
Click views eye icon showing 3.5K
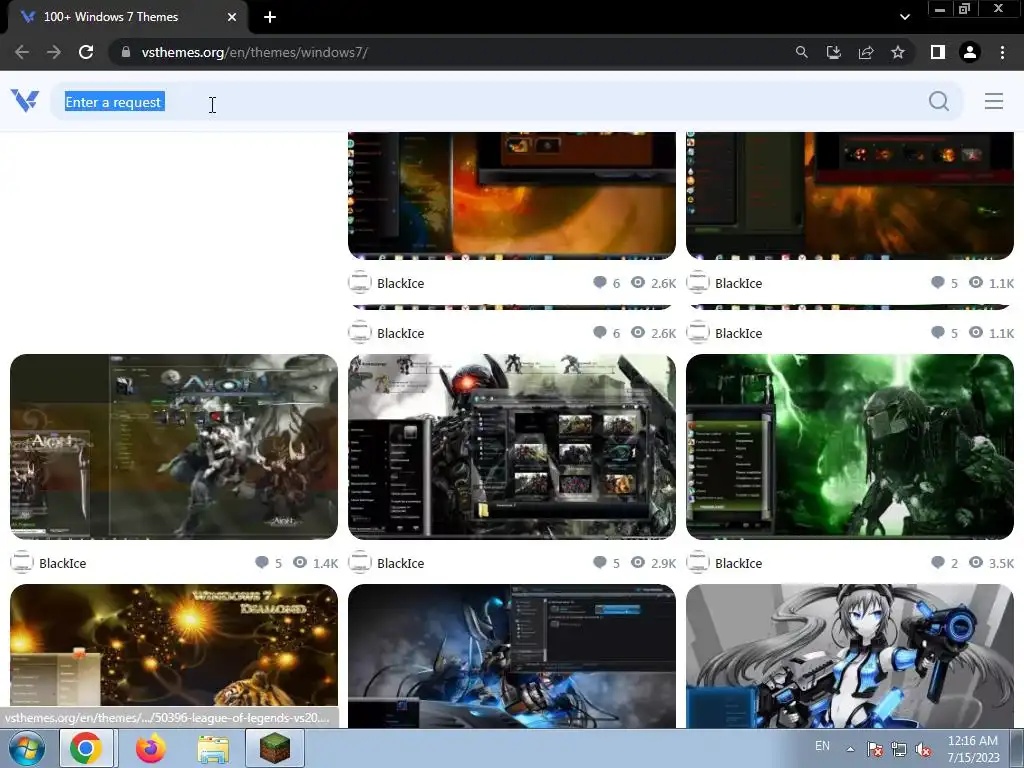coord(976,562)
